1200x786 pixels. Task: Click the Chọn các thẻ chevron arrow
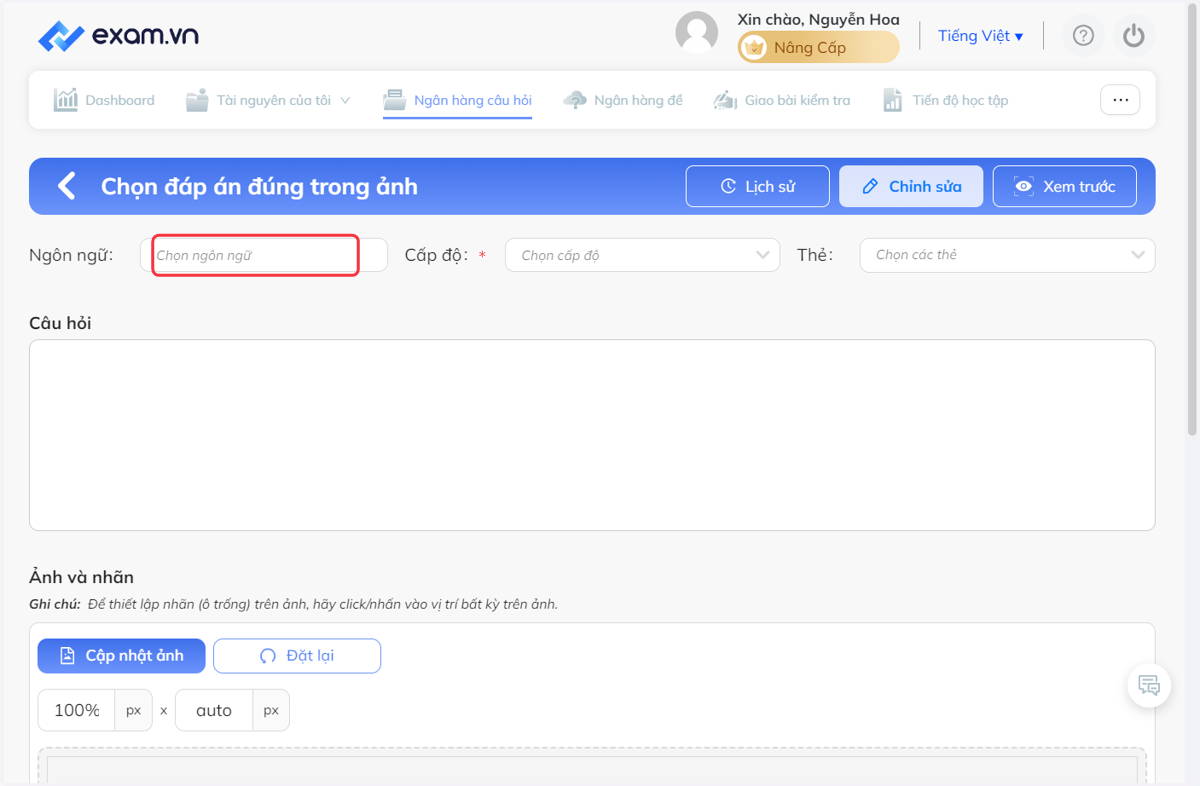coord(1138,255)
